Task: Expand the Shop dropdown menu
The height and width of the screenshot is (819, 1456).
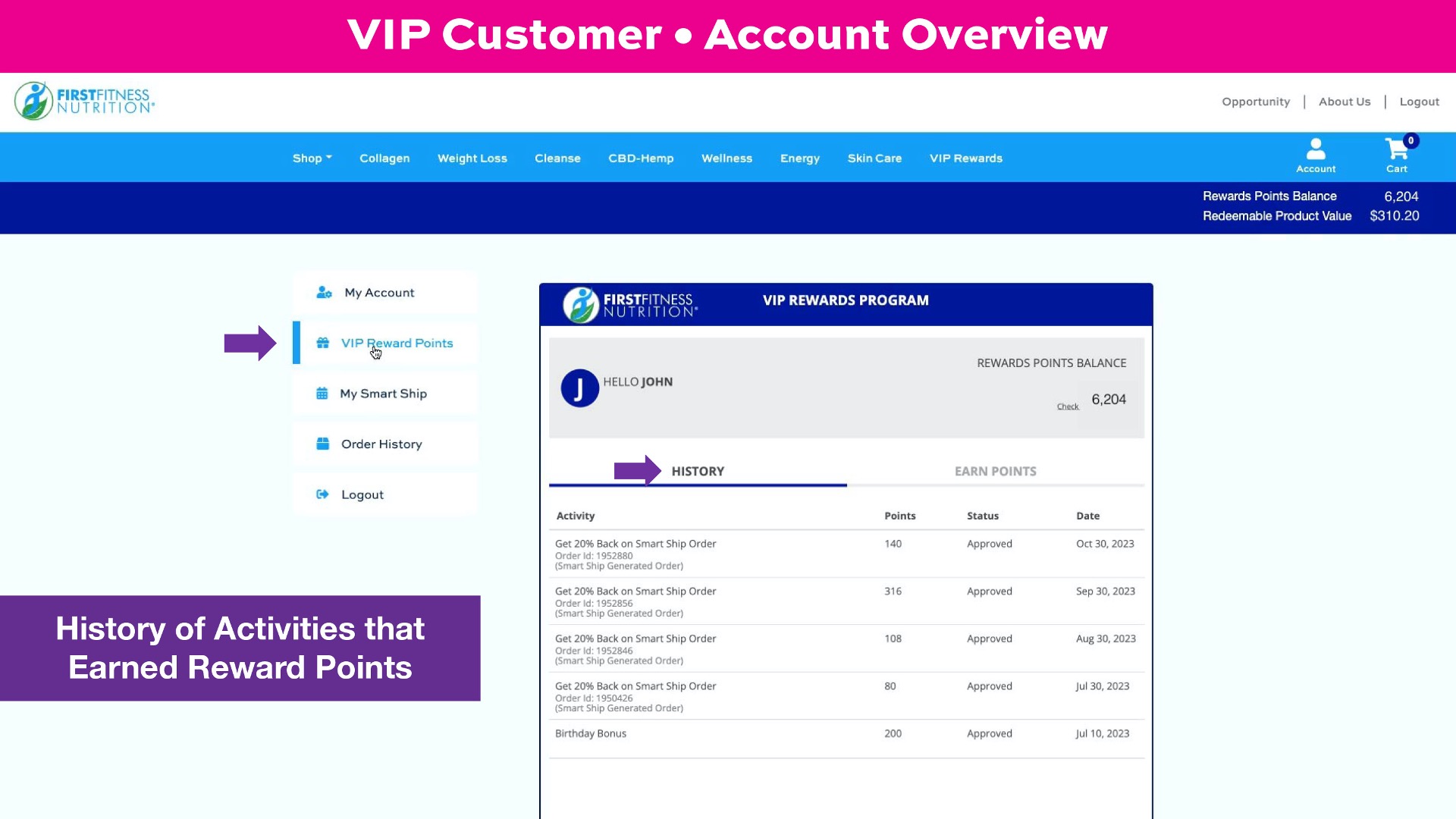Action: [312, 158]
